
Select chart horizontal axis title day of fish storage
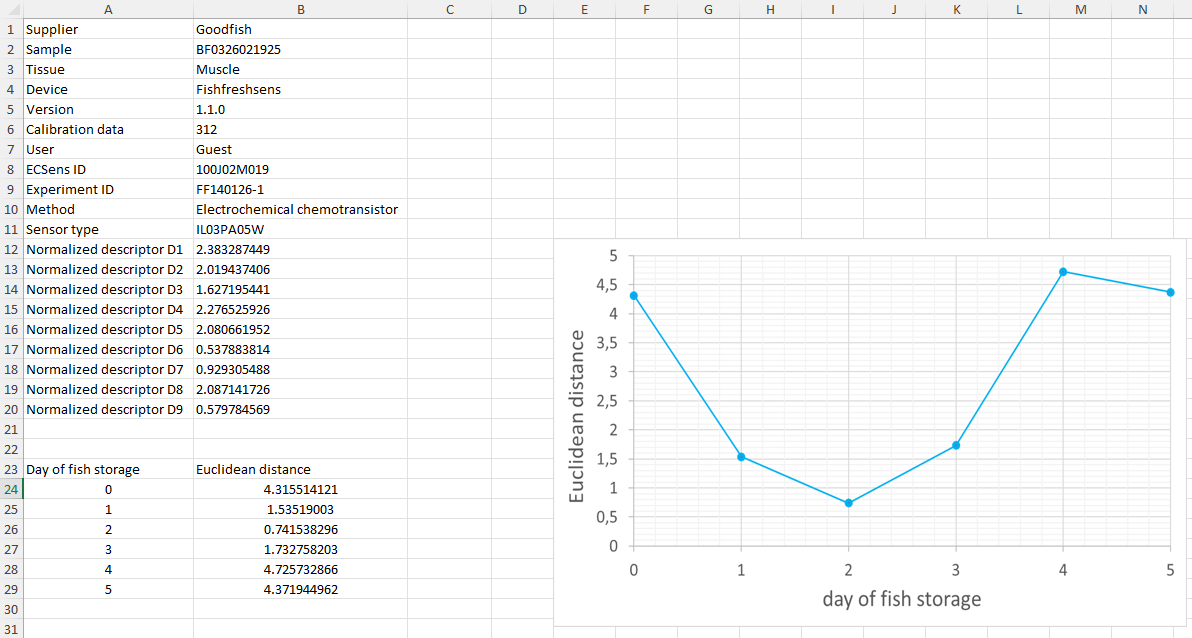pos(902,599)
